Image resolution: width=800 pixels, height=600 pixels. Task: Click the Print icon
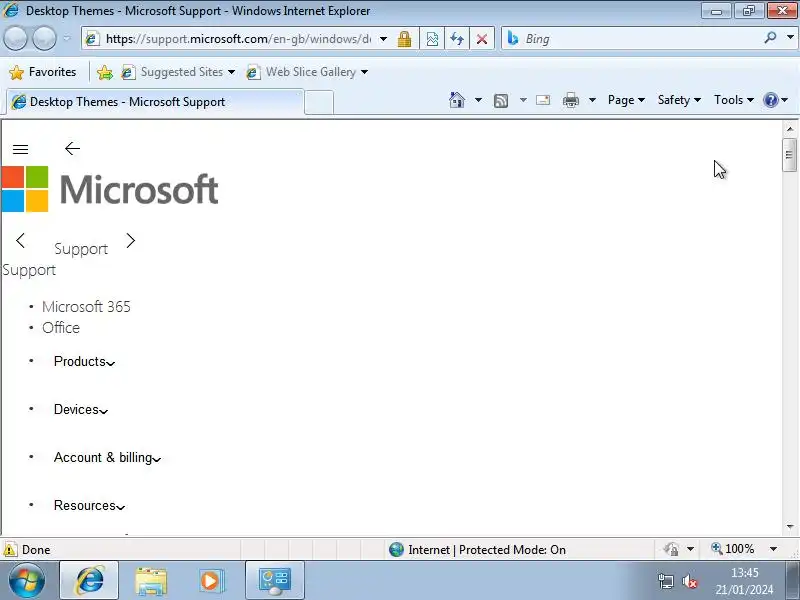click(x=570, y=100)
